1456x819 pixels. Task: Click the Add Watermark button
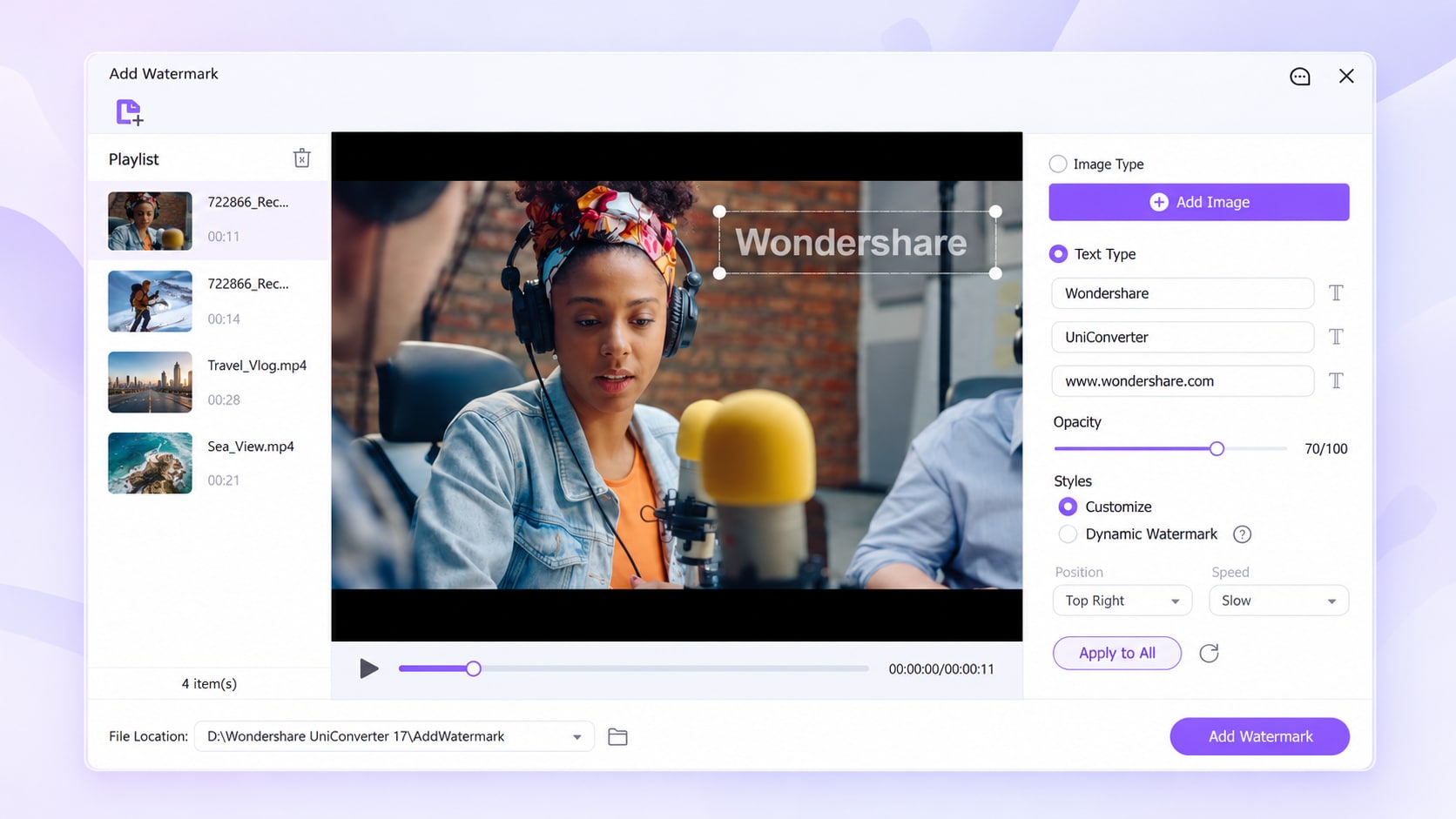[x=1260, y=736]
